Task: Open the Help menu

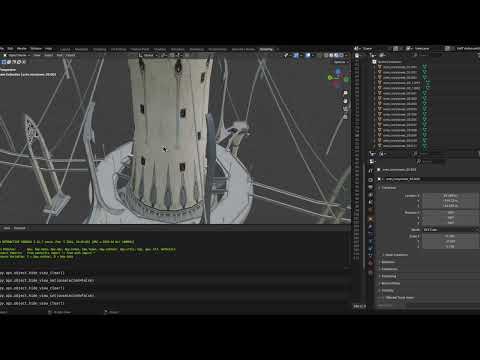Action: pos(49,49)
